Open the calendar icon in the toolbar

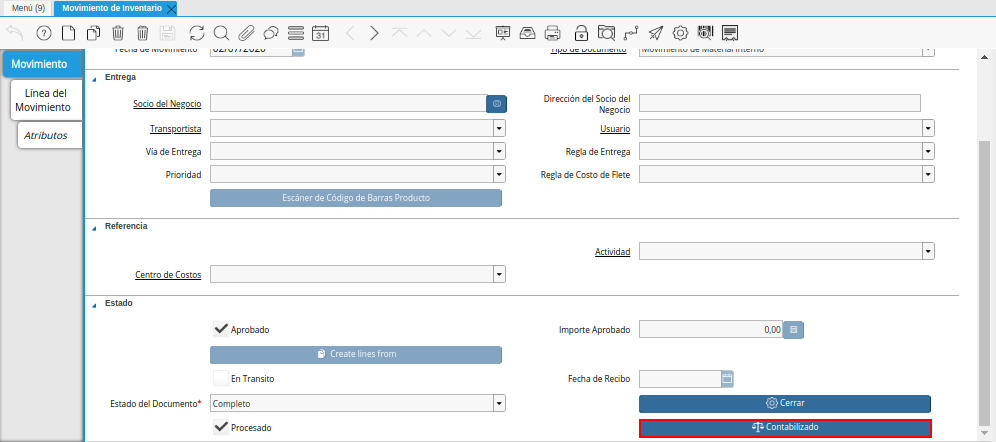pos(321,33)
